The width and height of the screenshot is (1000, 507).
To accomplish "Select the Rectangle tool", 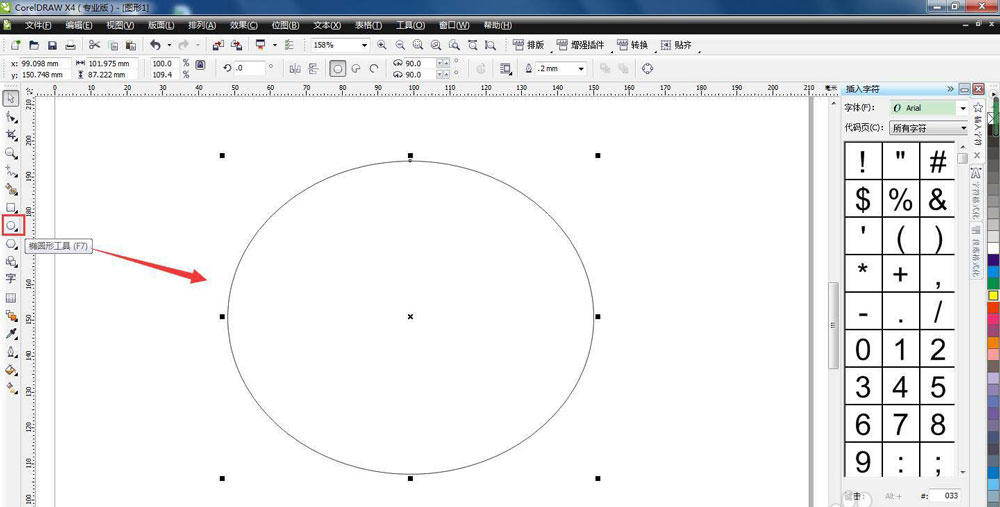I will 11,207.
